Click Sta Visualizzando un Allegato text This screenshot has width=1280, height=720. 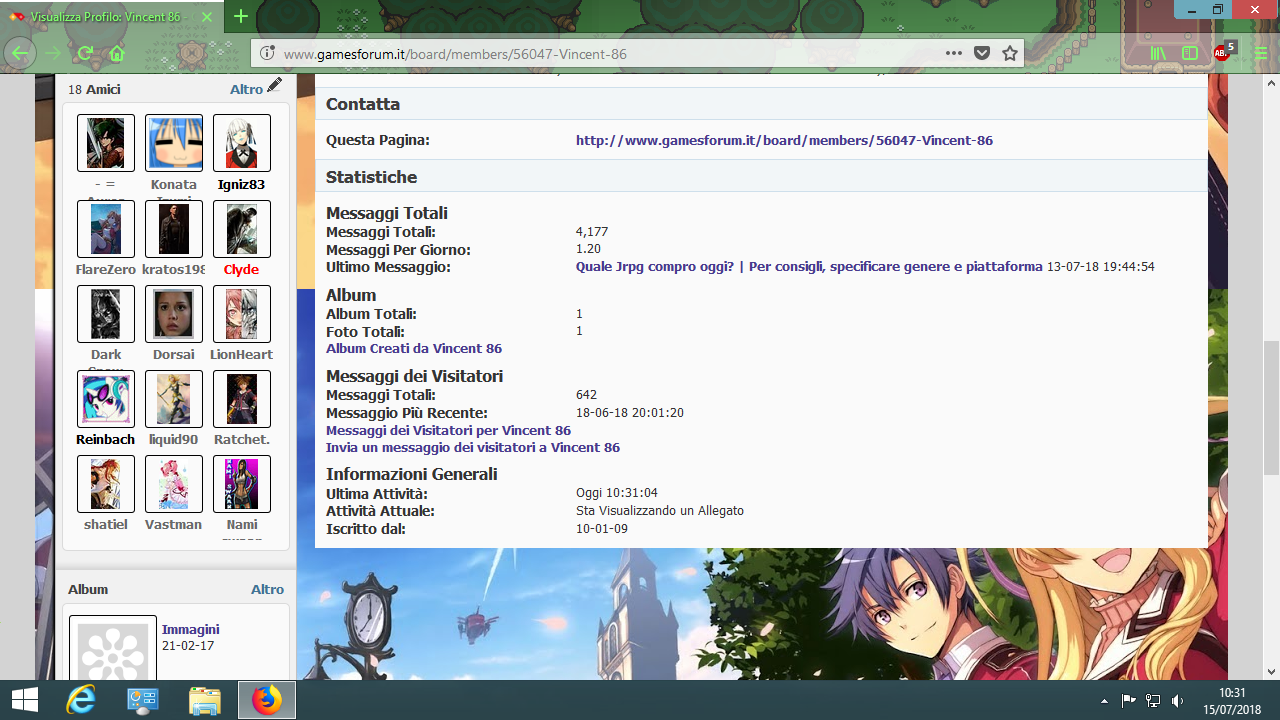pyautogui.click(x=660, y=511)
